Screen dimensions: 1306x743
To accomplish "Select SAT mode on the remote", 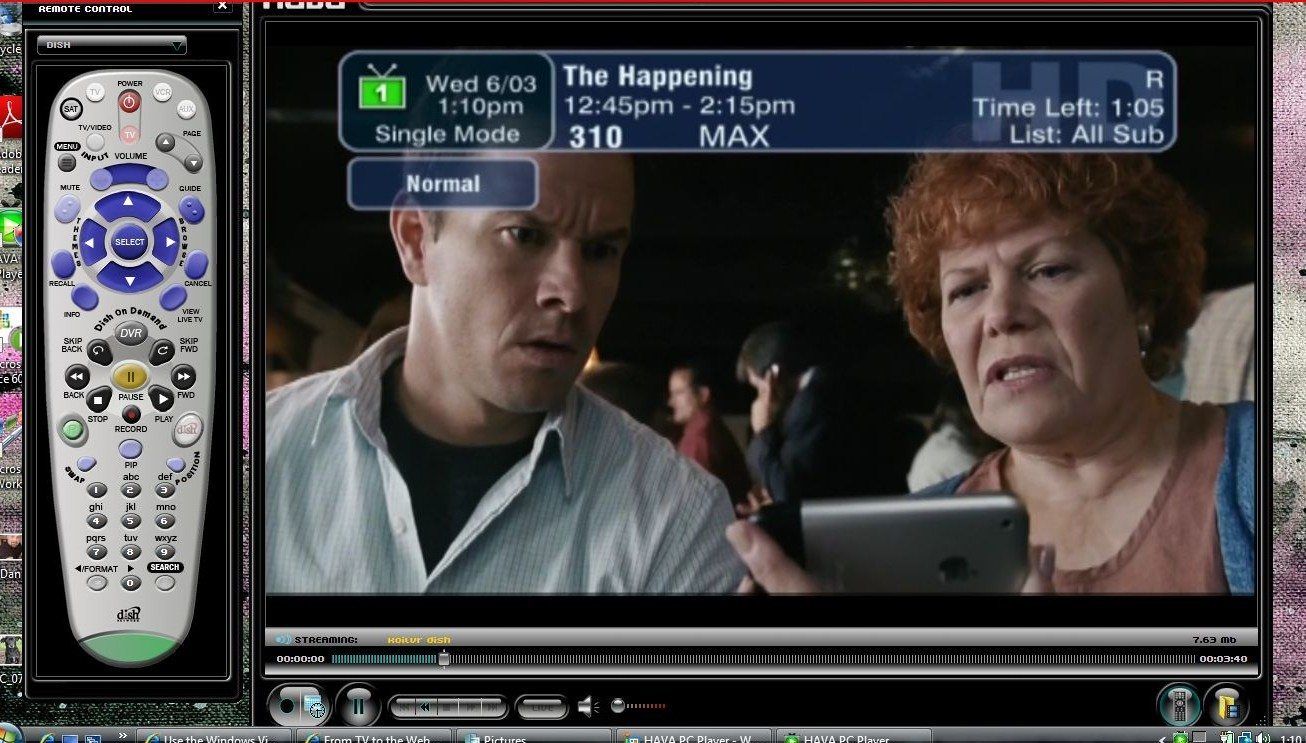I will [x=71, y=109].
